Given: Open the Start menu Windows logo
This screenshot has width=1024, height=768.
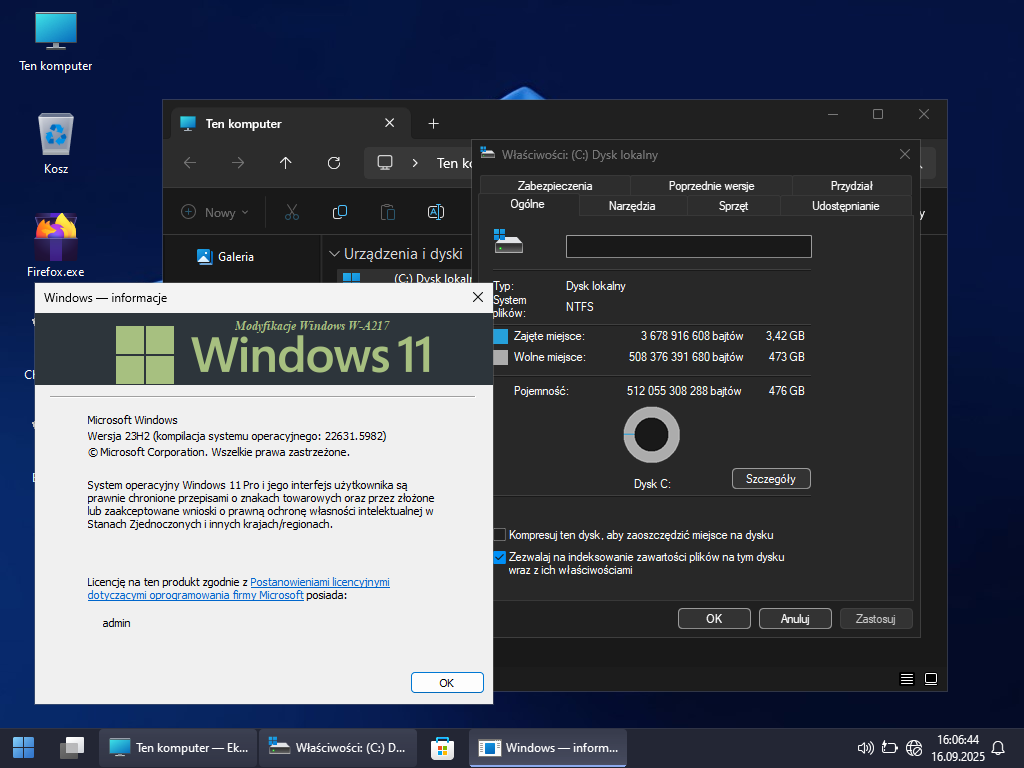Looking at the screenshot, I should pyautogui.click(x=23, y=747).
